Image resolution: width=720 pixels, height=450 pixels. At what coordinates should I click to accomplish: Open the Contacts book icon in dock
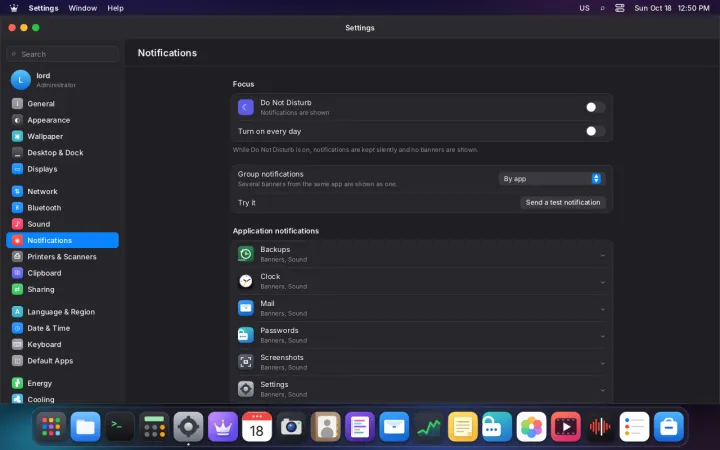[326, 427]
